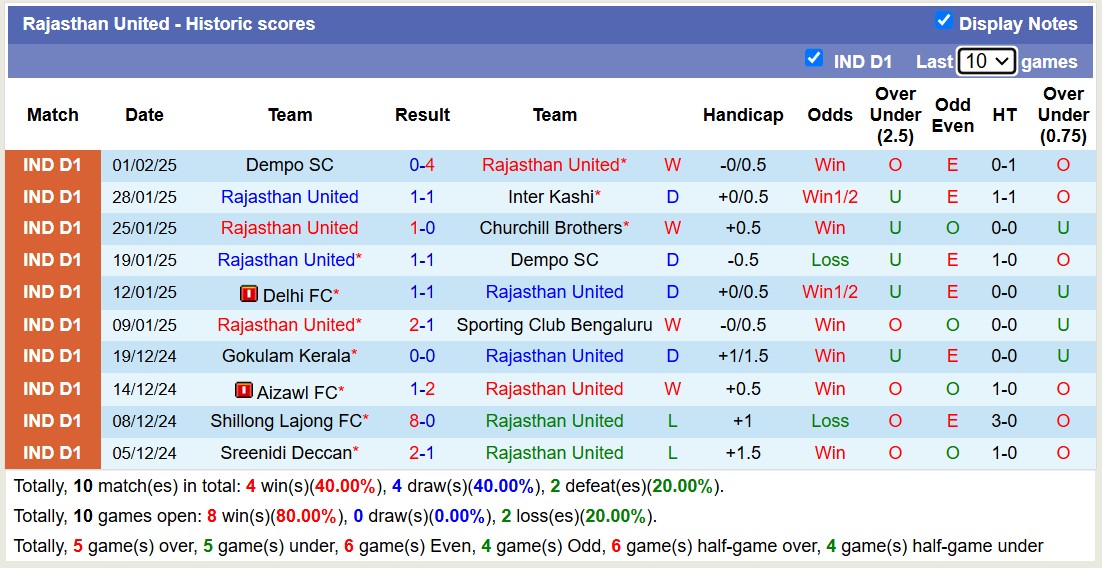Open the last games count dropdown

tap(986, 61)
